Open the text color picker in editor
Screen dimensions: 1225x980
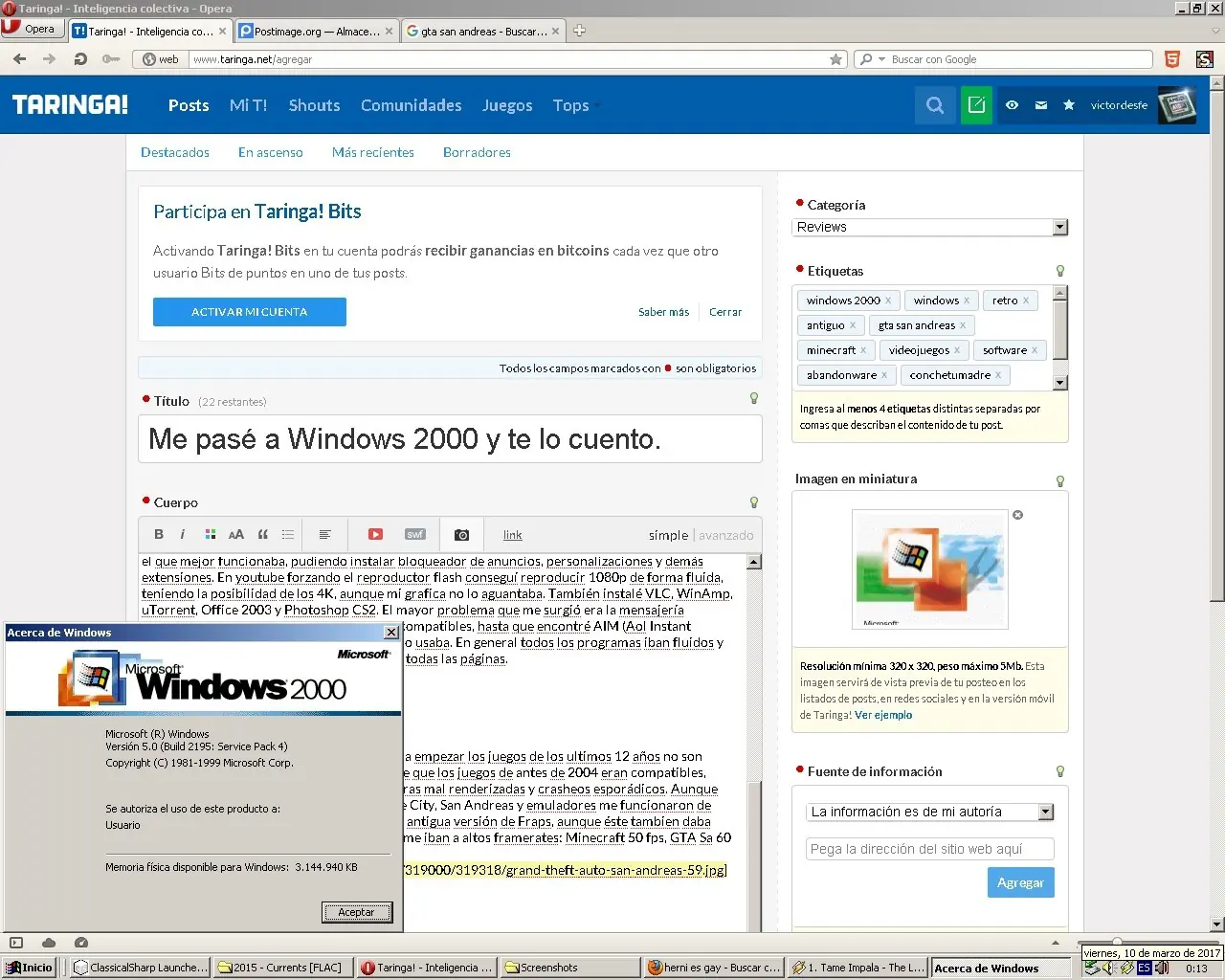tap(210, 535)
